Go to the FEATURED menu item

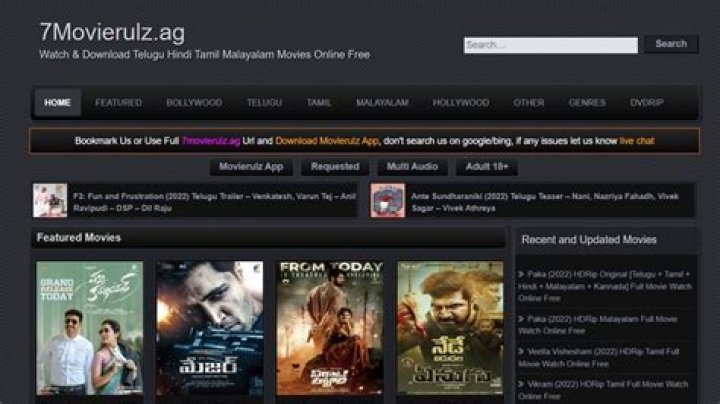118,103
